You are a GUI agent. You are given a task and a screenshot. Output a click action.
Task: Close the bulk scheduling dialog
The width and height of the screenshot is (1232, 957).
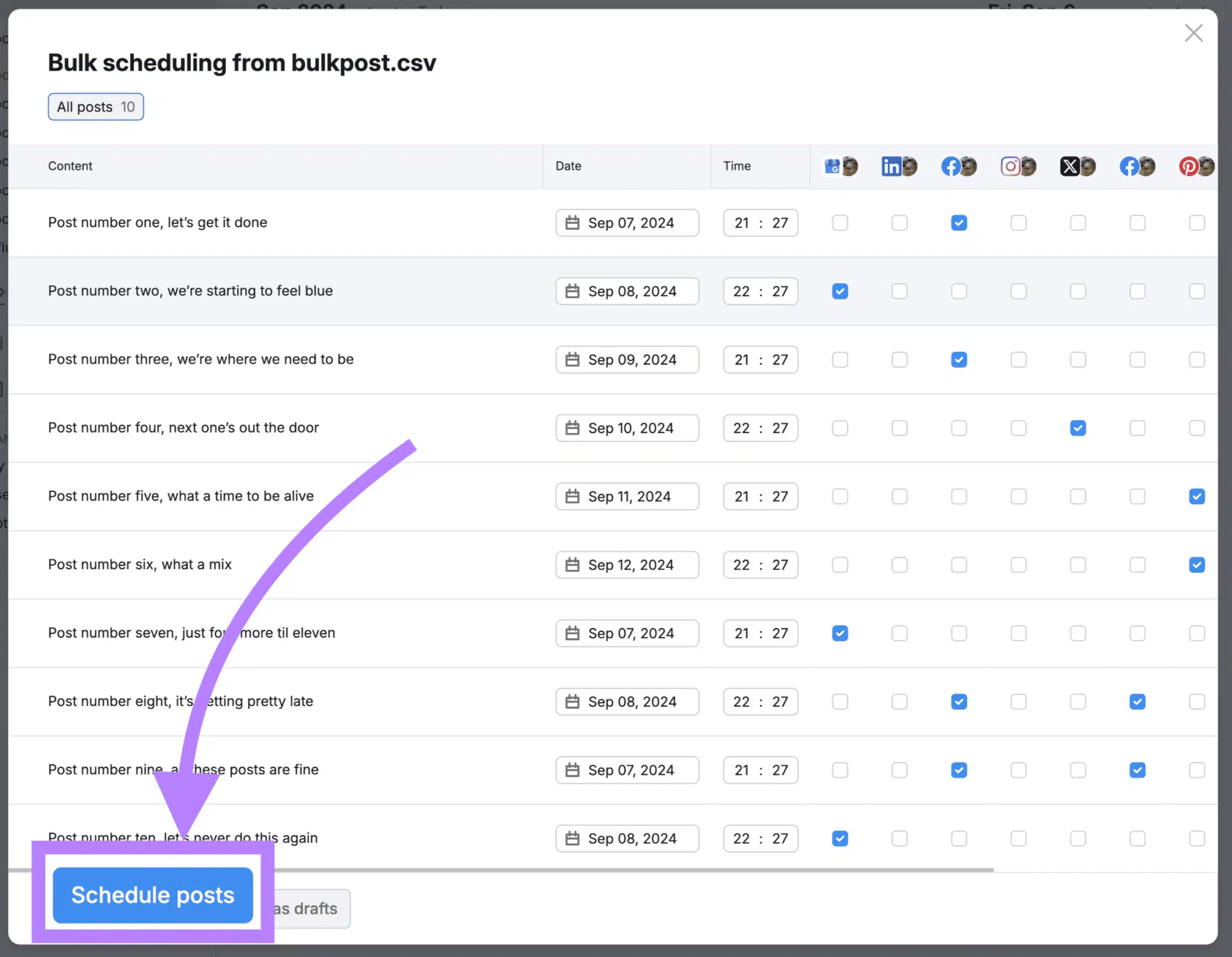click(1193, 32)
